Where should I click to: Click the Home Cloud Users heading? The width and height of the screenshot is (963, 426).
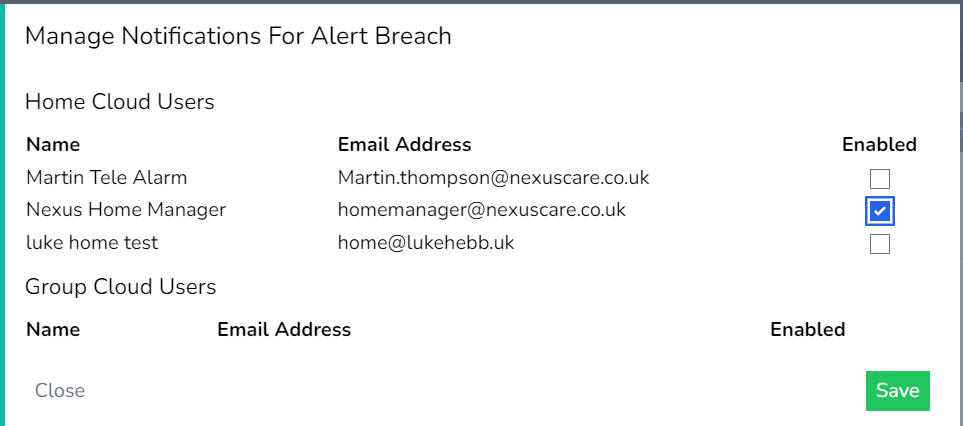(119, 102)
